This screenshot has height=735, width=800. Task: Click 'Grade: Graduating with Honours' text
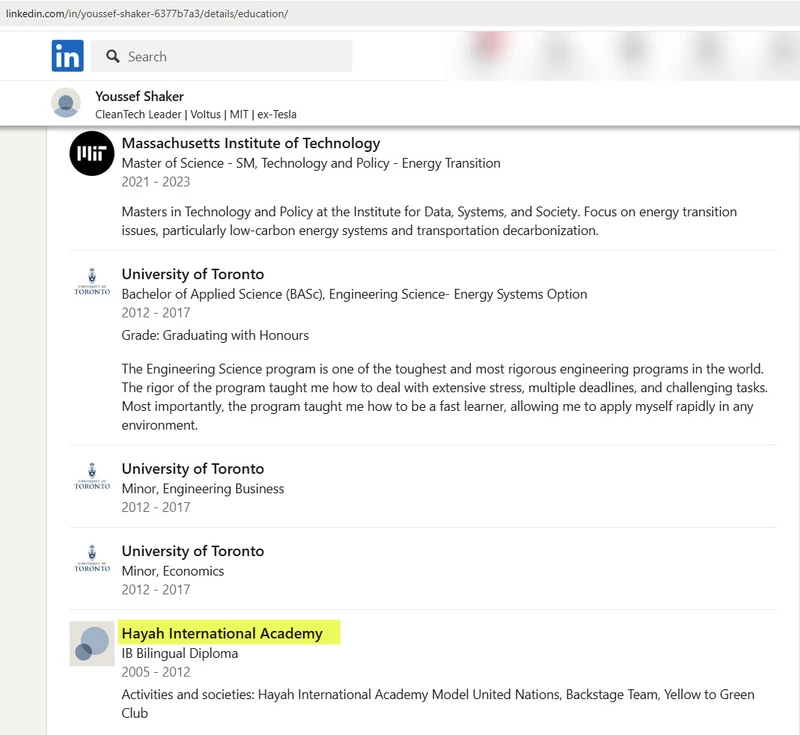(215, 335)
